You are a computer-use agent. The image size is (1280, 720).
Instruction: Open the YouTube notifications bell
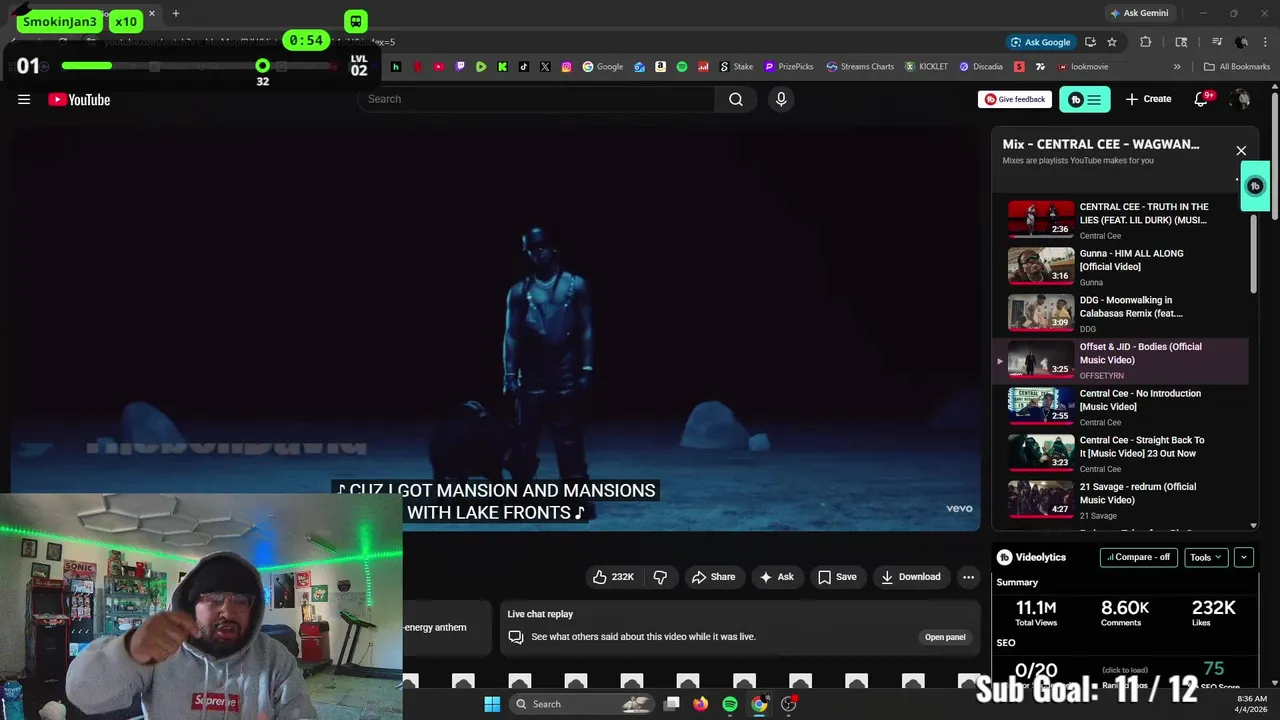pos(1201,99)
